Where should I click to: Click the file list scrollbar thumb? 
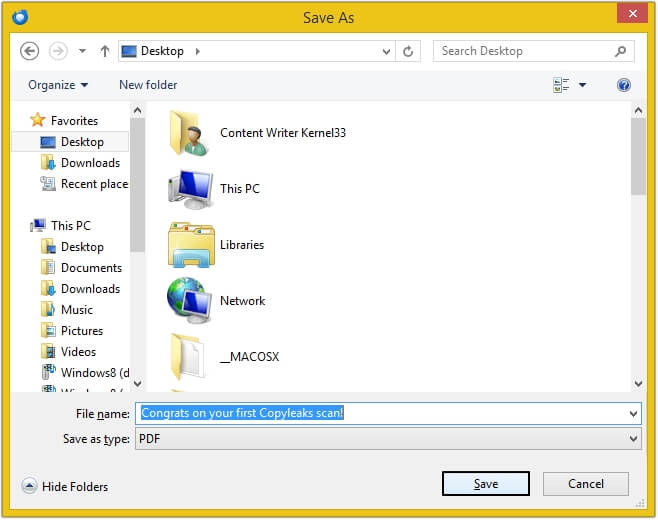pyautogui.click(x=638, y=156)
